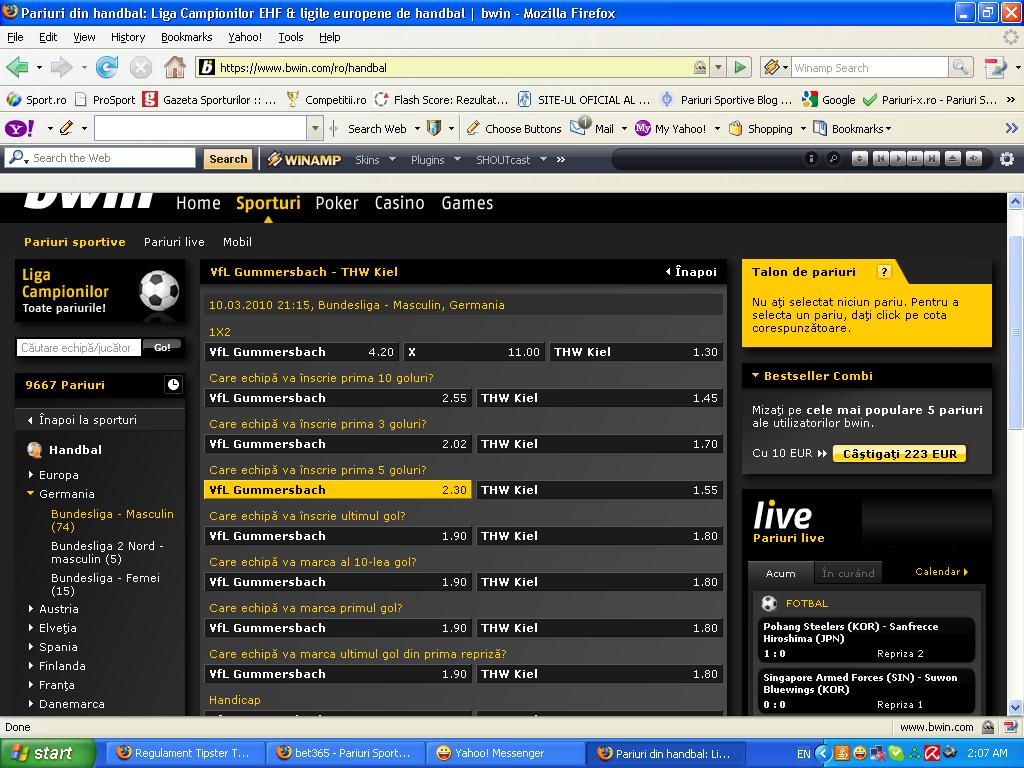Image resolution: width=1024 pixels, height=768 pixels.
Task: Open the Winamp Plugins dropdown
Action: tap(436, 159)
